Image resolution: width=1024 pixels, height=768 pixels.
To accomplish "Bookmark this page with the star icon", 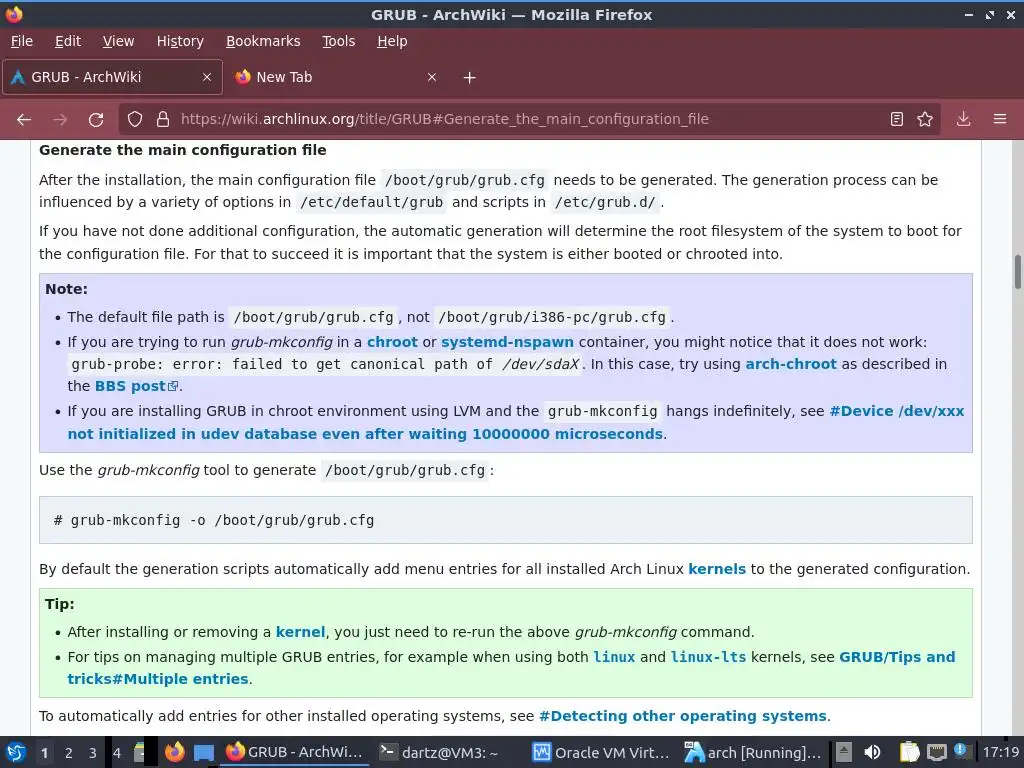I will point(925,119).
